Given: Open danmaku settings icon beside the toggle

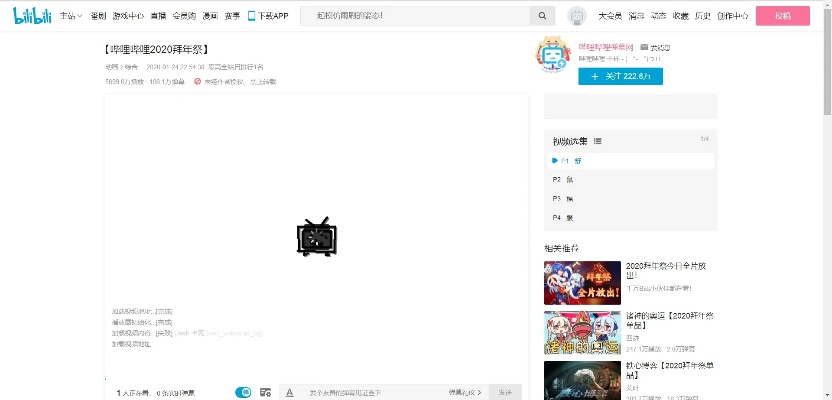Looking at the screenshot, I should tap(265, 392).
